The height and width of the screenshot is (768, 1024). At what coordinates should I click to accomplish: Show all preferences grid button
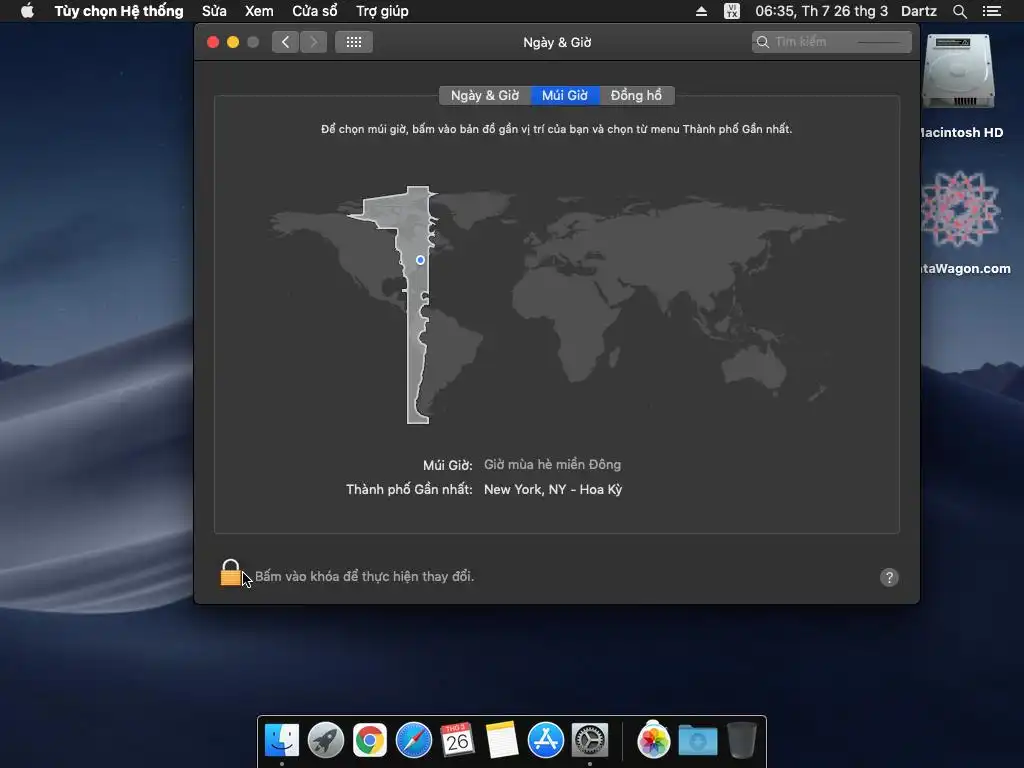click(x=354, y=42)
